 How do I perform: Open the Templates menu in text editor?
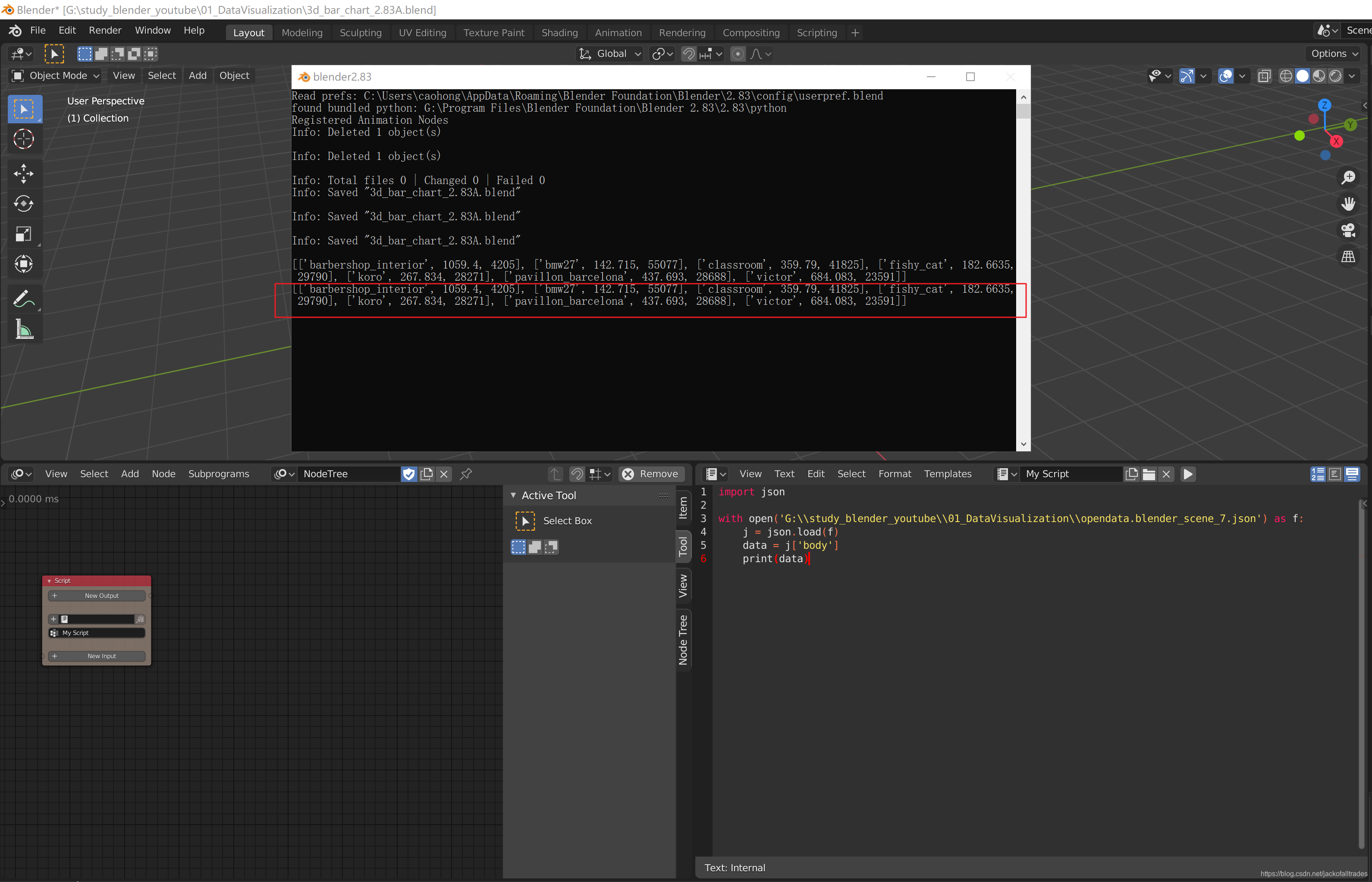tap(947, 474)
